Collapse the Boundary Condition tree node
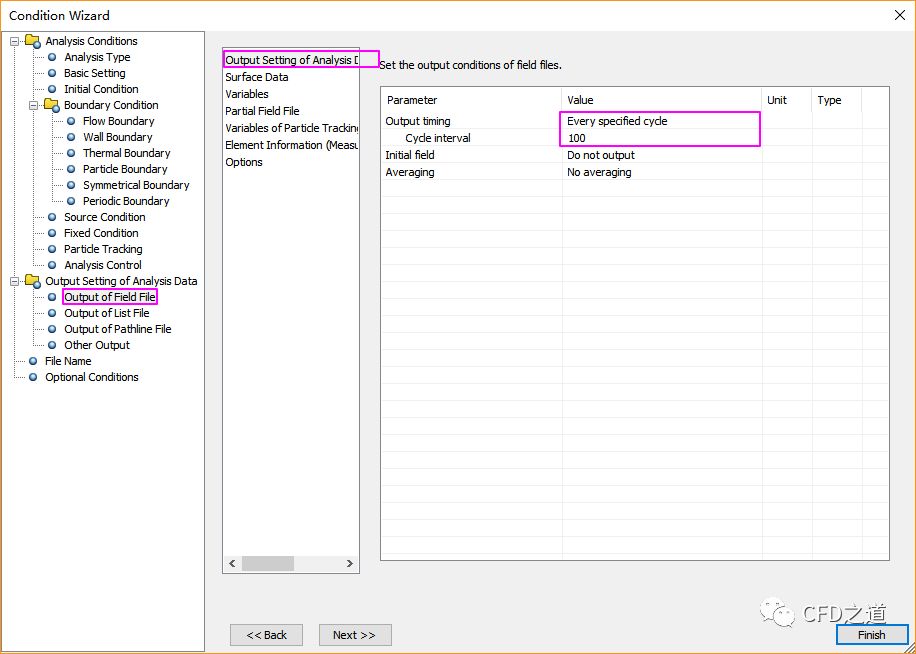 (x=34, y=105)
